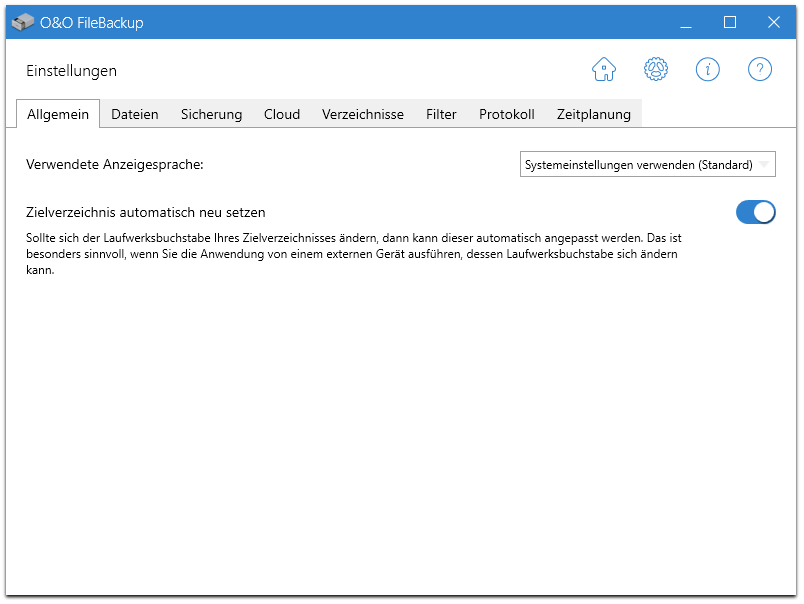Open the Sicherung tab
The image size is (804, 604).
[211, 114]
